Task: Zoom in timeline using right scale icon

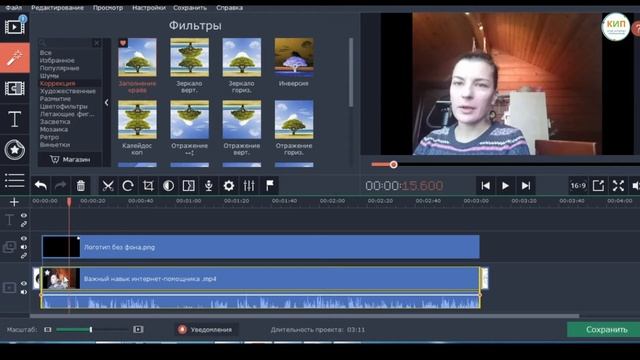Action: click(x=138, y=329)
